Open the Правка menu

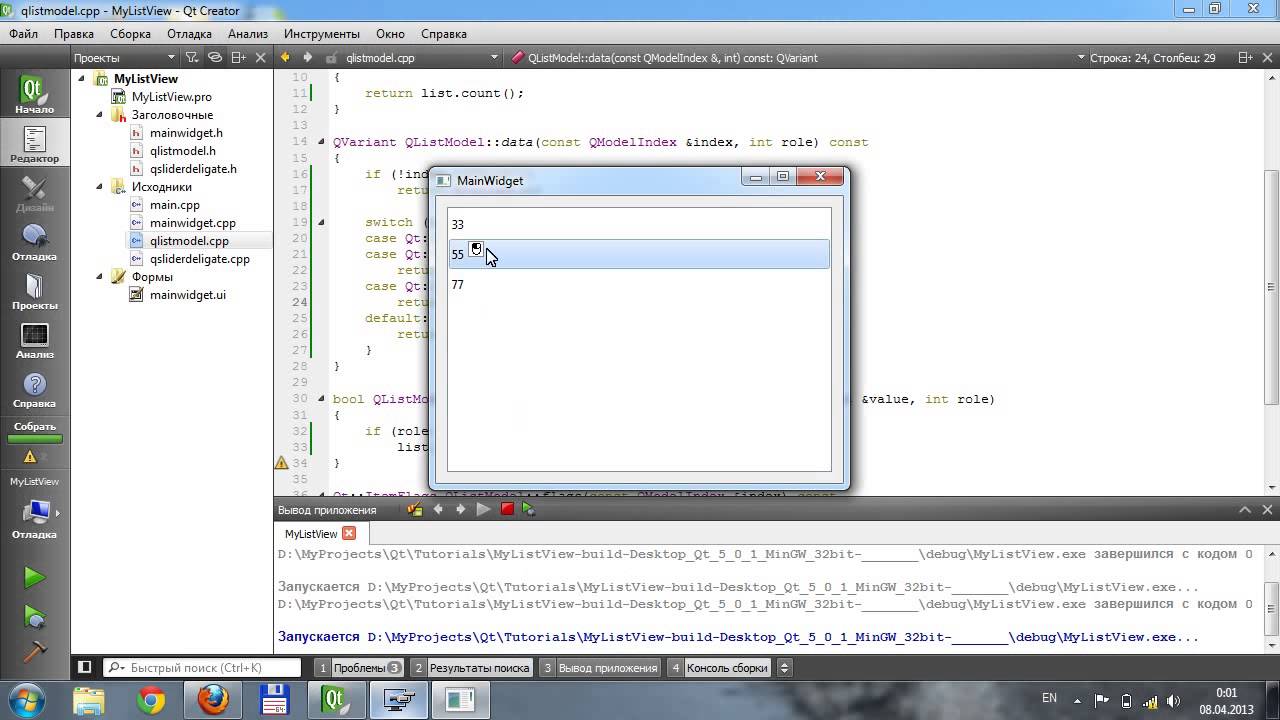click(x=74, y=34)
